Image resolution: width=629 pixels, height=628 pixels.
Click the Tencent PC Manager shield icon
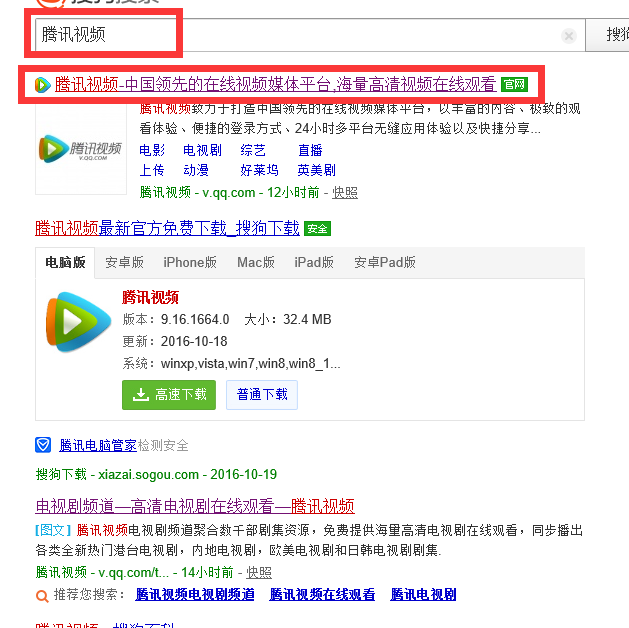pyautogui.click(x=43, y=445)
